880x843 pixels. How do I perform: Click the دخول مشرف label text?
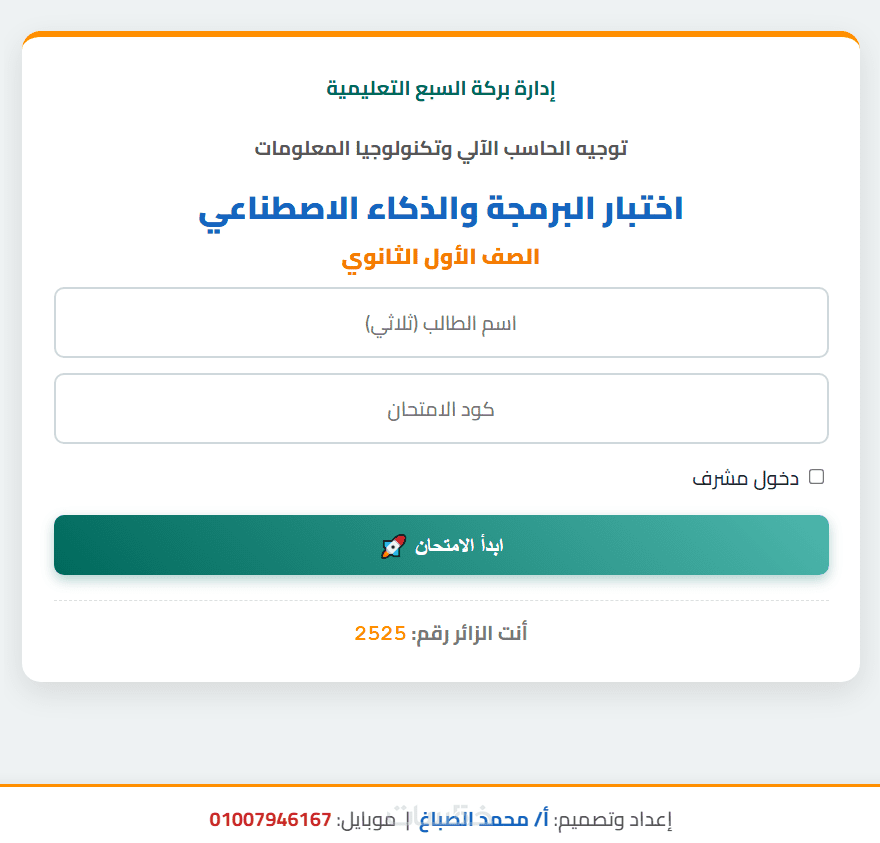coord(746,478)
